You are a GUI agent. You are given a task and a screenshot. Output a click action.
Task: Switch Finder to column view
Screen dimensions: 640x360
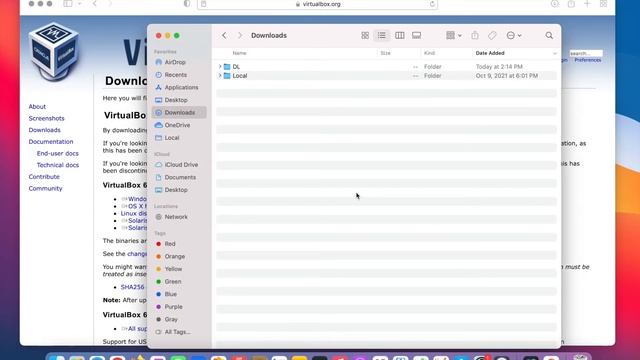tap(400, 36)
